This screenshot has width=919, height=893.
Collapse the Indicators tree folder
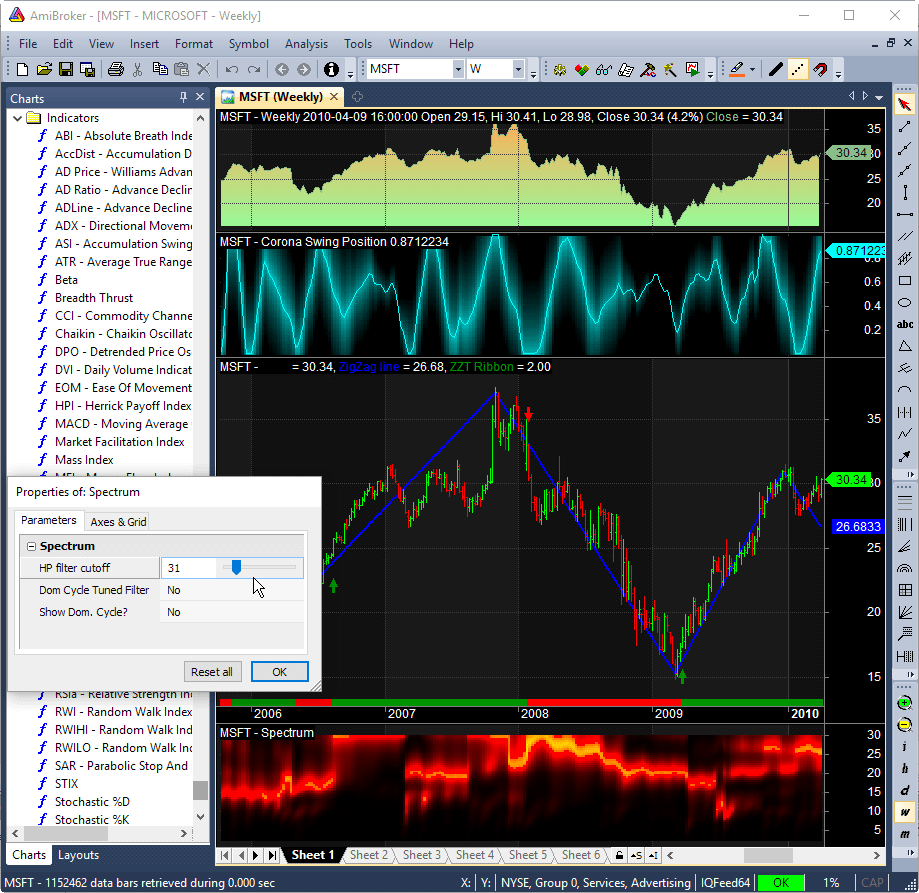(18, 118)
